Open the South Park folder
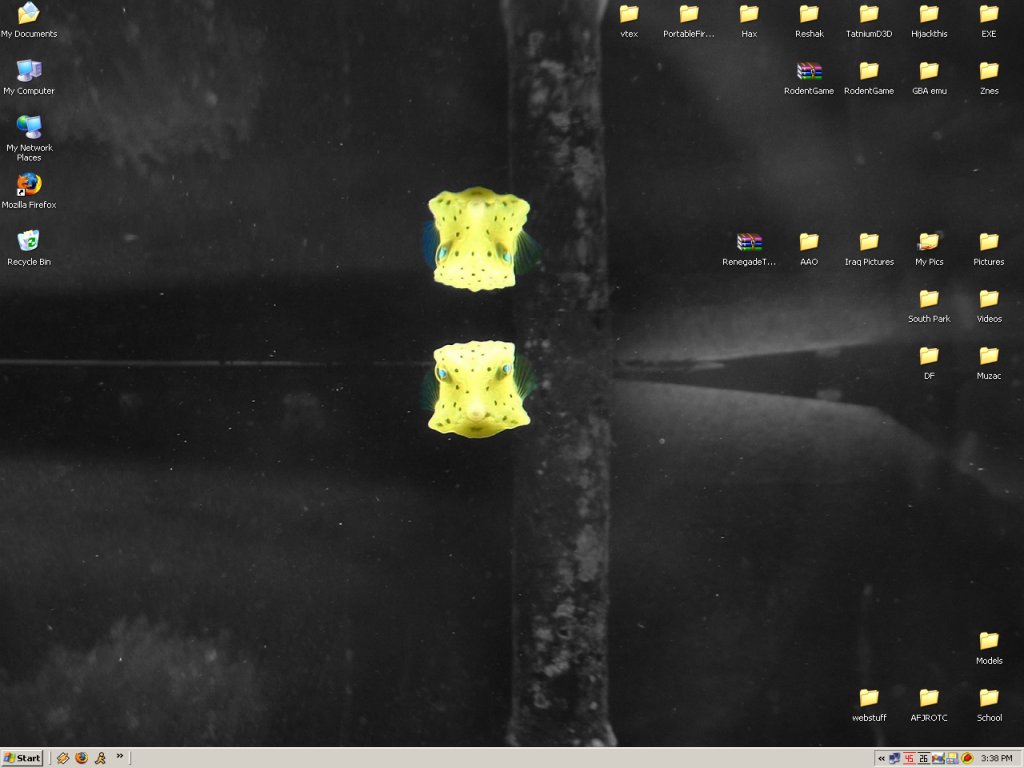The image size is (1024, 768). coord(929,299)
